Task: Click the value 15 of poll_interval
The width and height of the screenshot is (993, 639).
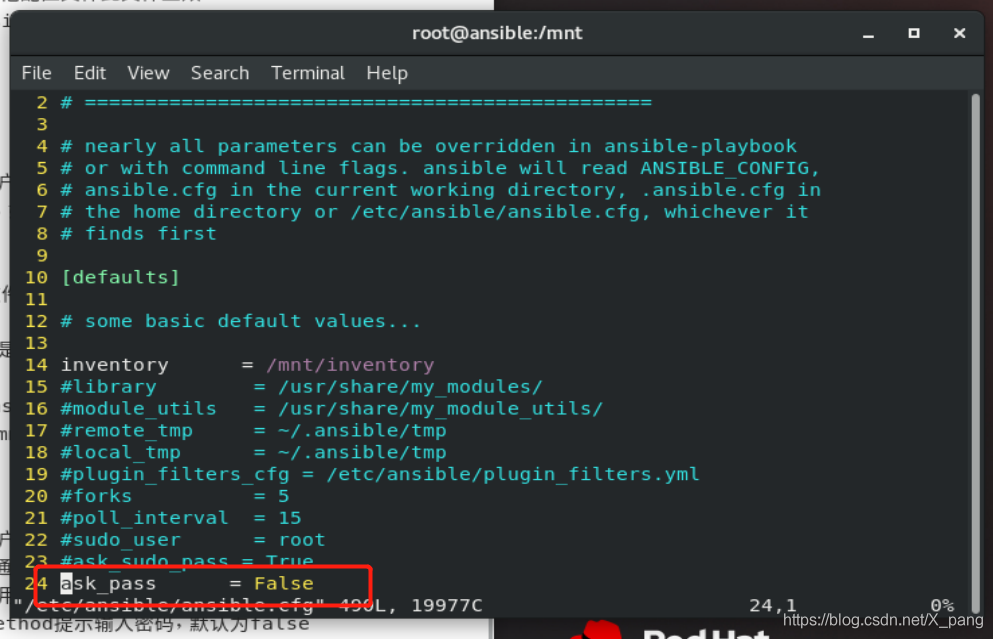Action: (290, 518)
